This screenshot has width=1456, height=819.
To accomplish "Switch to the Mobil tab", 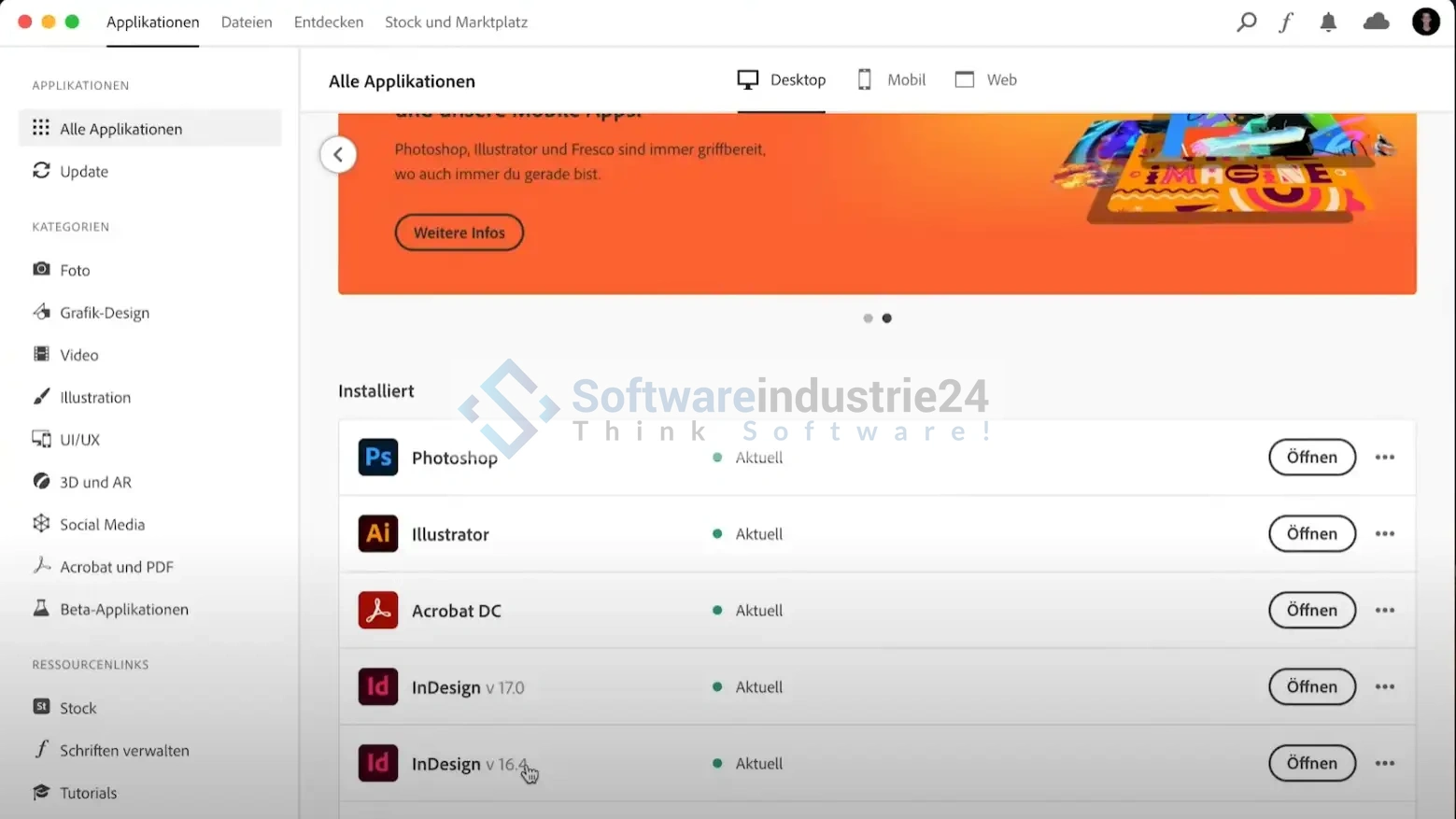I will click(x=892, y=80).
